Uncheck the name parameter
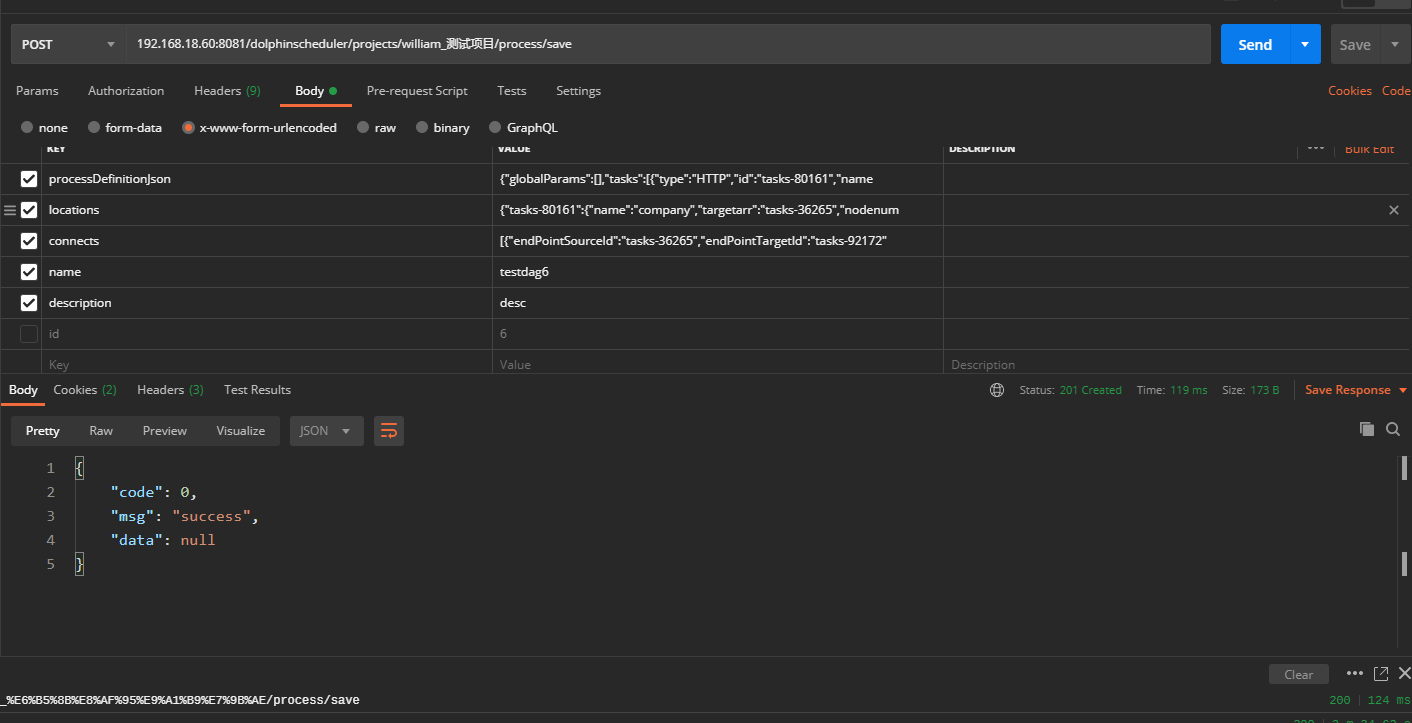Viewport: 1412px width, 723px height. 29,272
